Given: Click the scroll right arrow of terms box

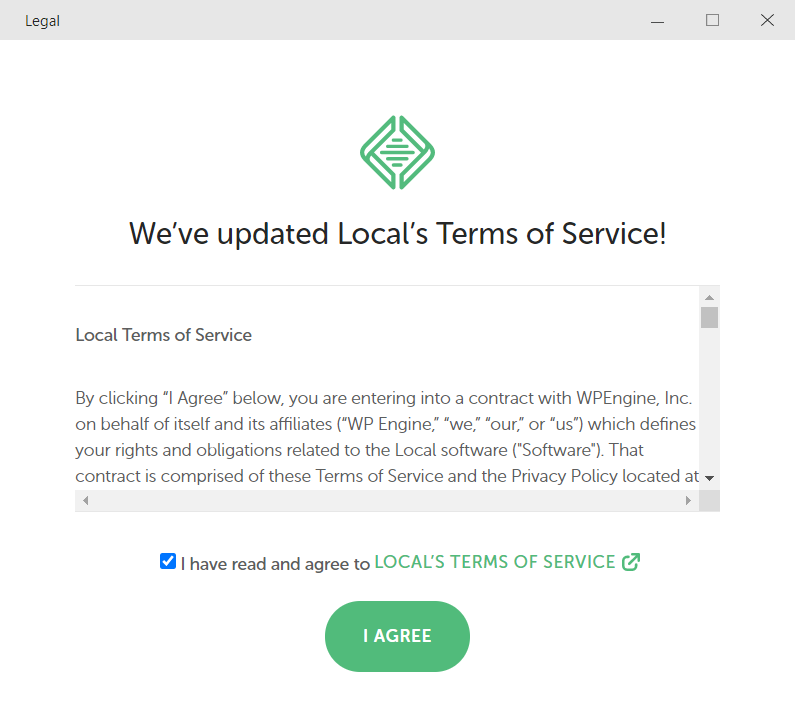Looking at the screenshot, I should [x=689, y=501].
